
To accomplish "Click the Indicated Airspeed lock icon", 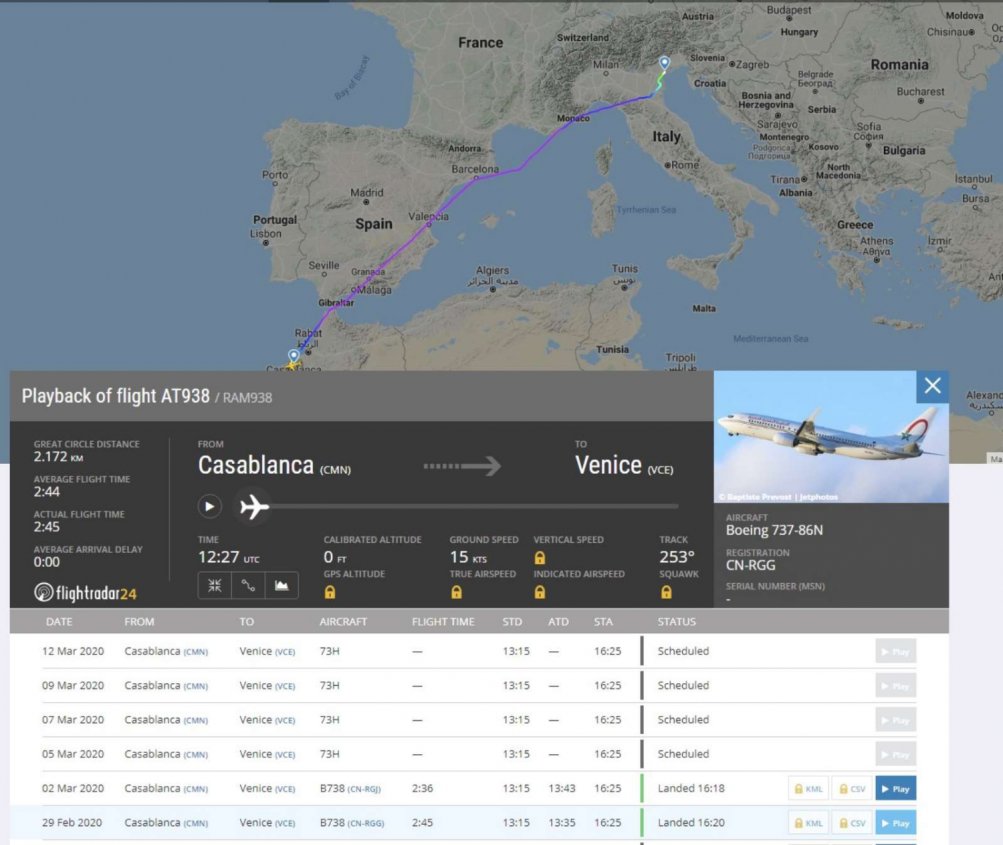I will point(540,592).
